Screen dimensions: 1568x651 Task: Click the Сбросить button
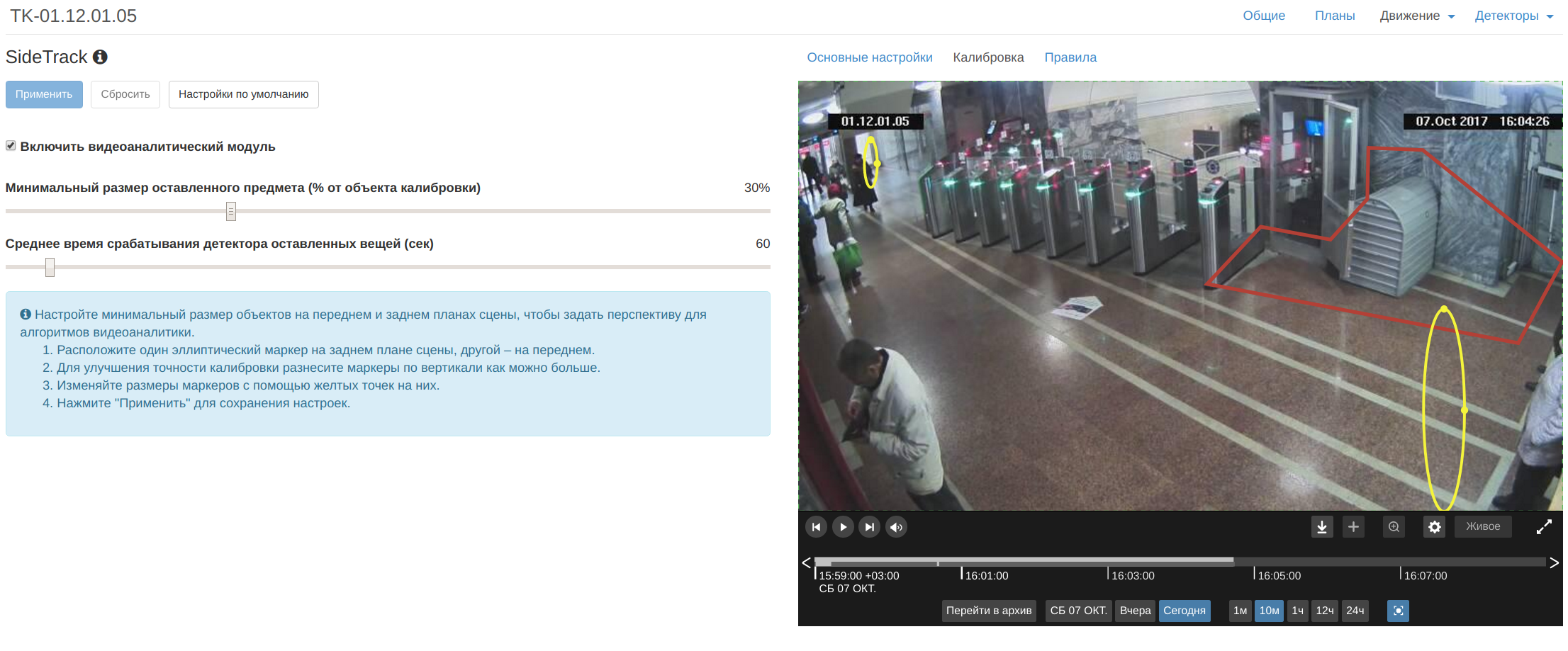coord(125,94)
